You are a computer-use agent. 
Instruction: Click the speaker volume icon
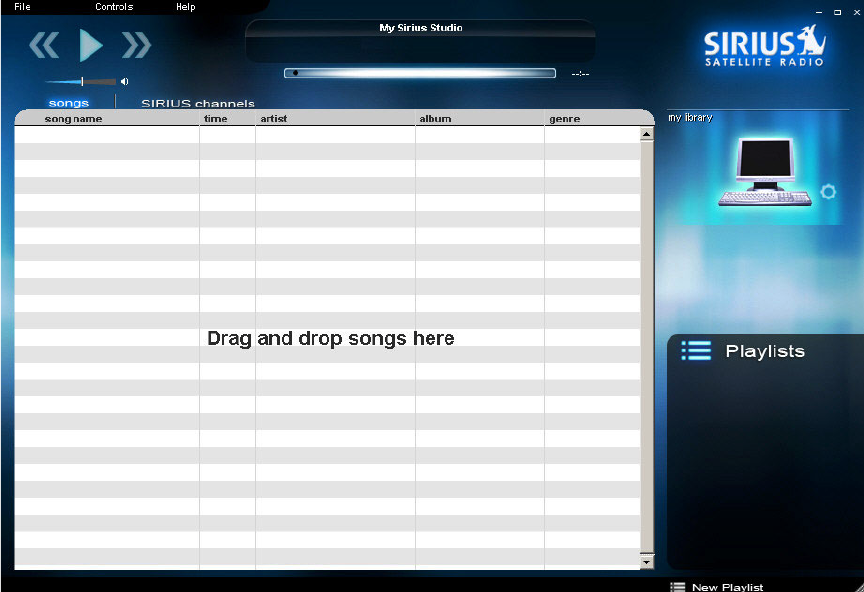(x=125, y=82)
